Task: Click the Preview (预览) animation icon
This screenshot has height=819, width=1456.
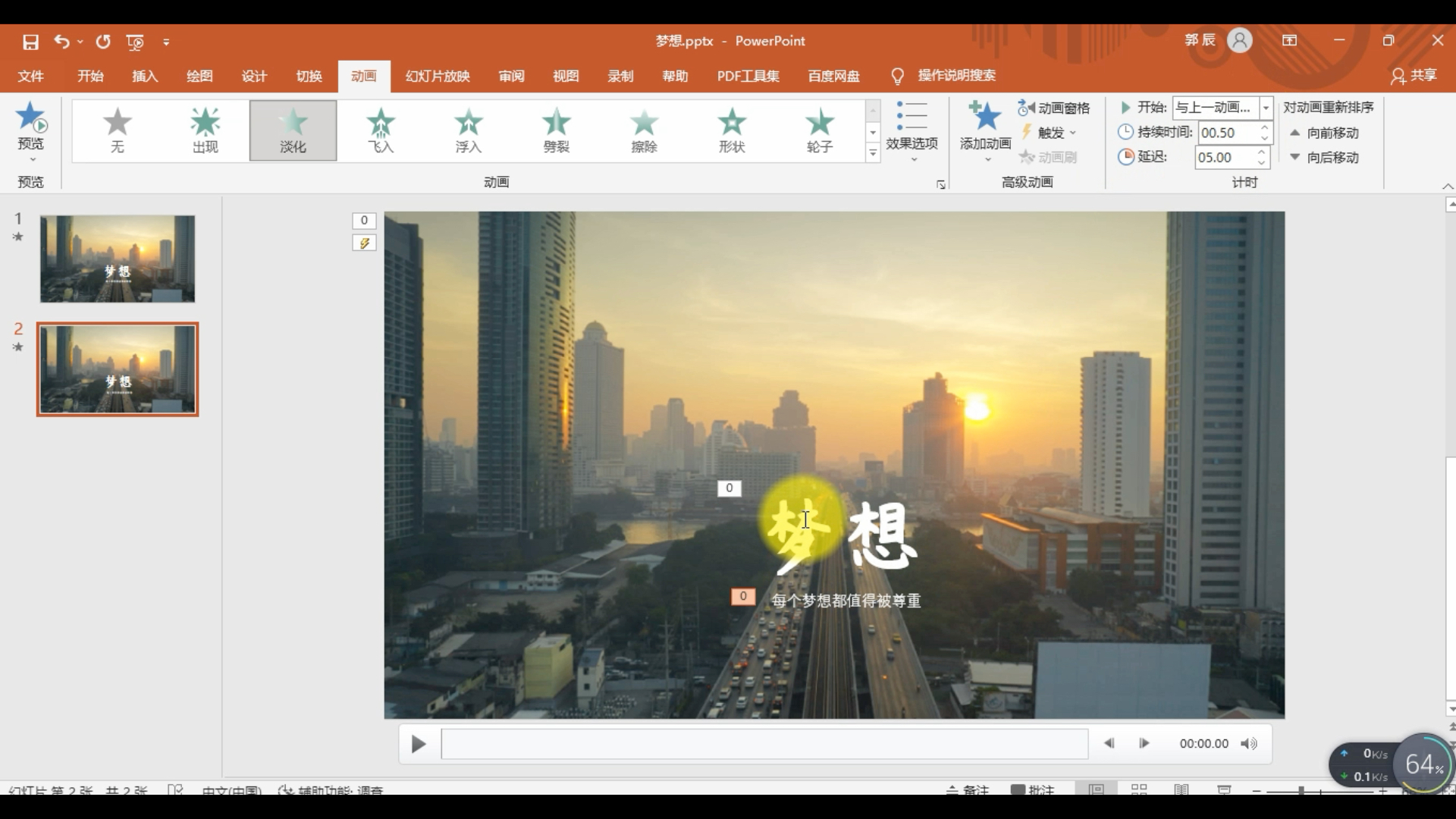Action: [31, 119]
